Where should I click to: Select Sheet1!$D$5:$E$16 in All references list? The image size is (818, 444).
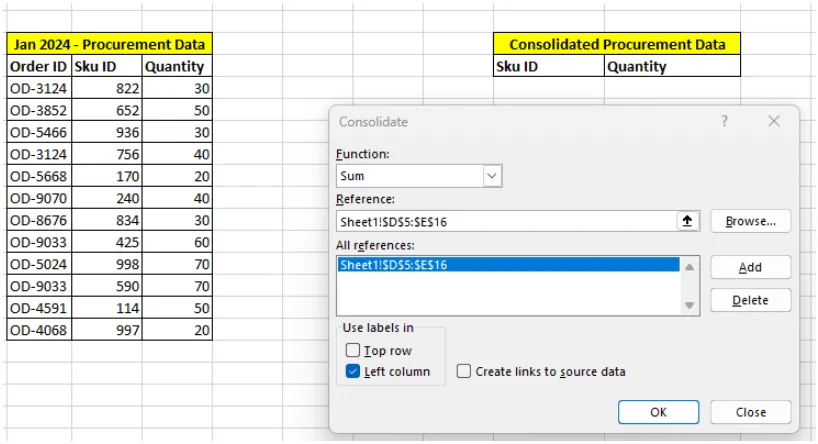pyautogui.click(x=508, y=265)
